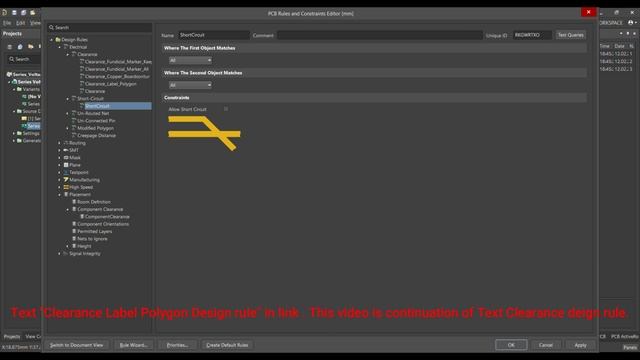640x360 pixels.
Task: Click the Plane category icon
Action: pyautogui.click(x=66, y=165)
